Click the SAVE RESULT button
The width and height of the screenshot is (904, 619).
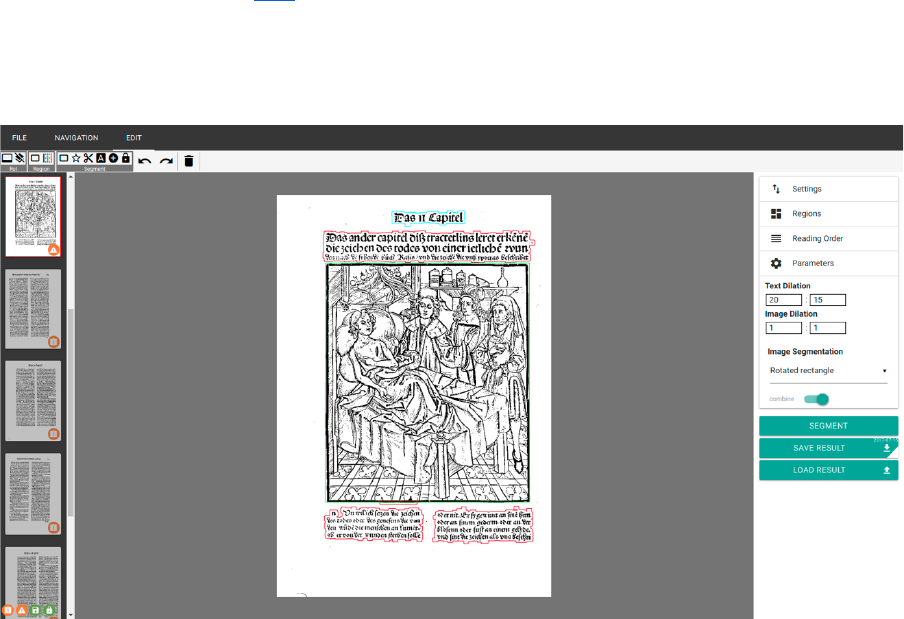[819, 448]
